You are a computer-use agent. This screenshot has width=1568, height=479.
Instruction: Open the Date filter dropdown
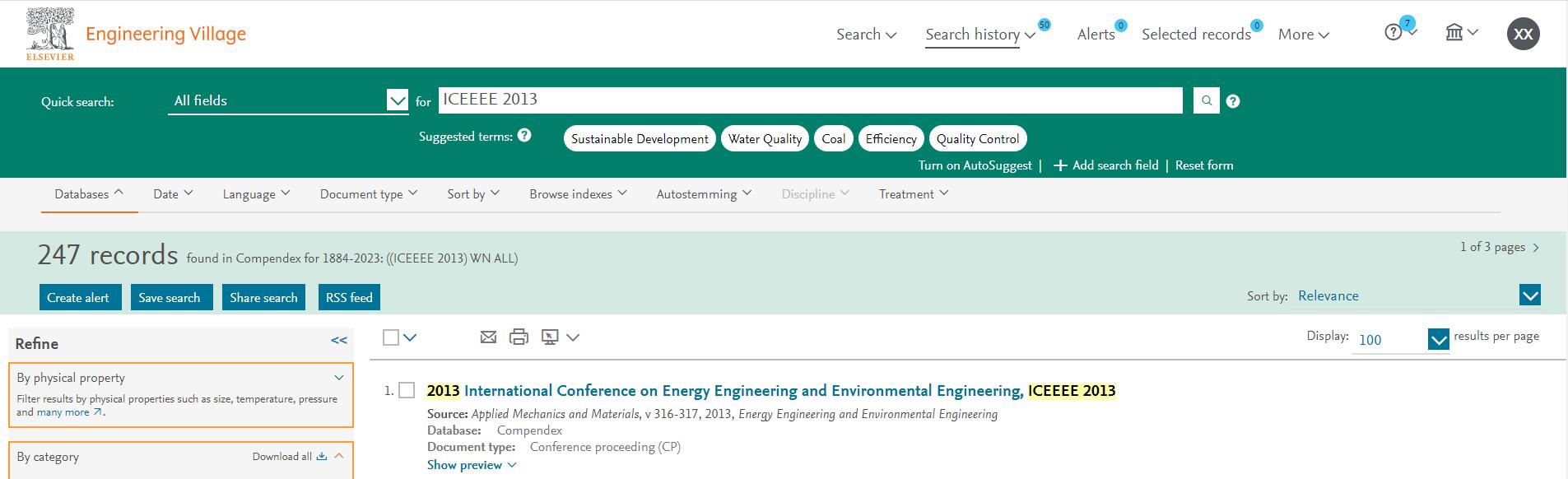(x=173, y=194)
